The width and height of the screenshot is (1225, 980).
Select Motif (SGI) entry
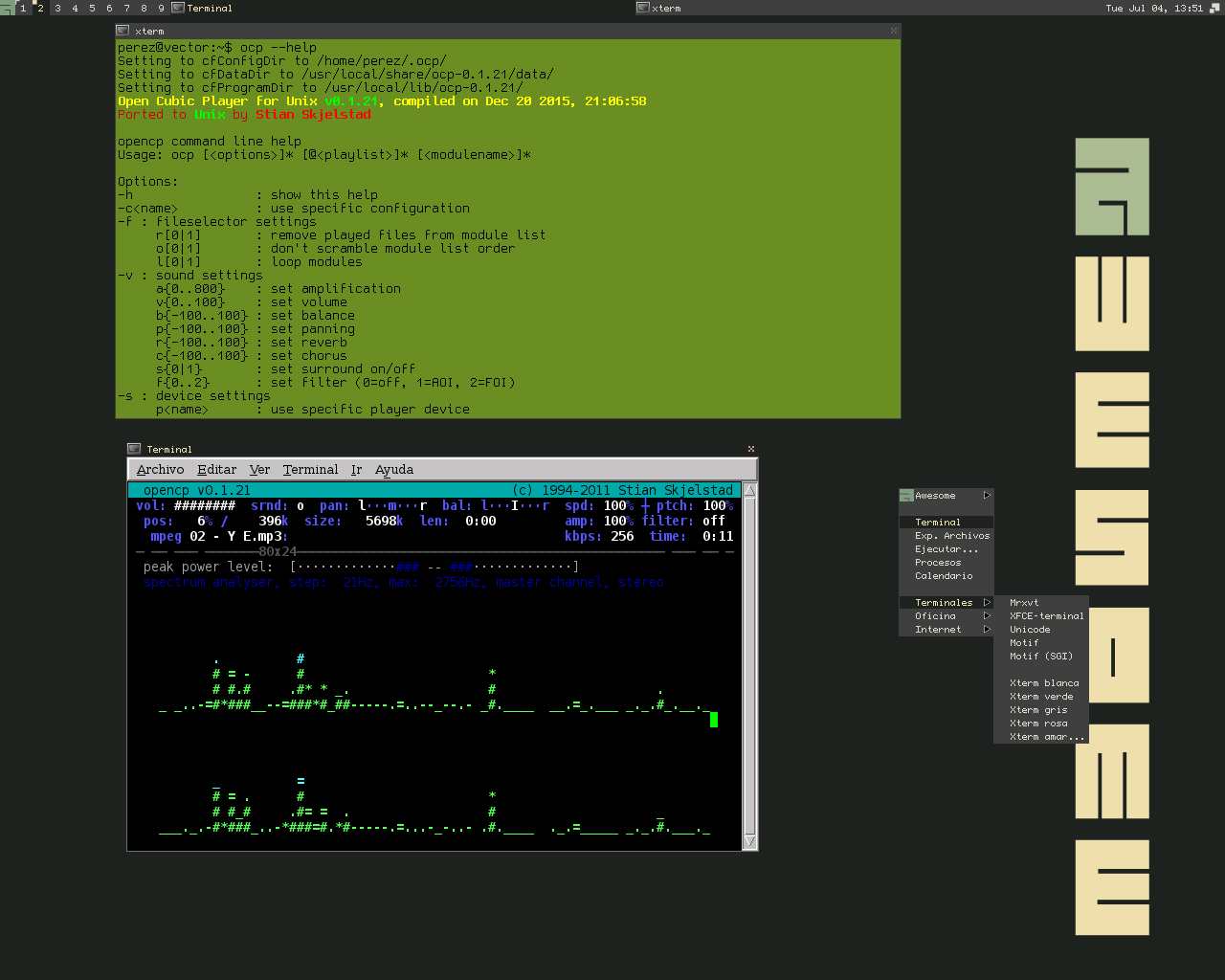(x=1041, y=657)
